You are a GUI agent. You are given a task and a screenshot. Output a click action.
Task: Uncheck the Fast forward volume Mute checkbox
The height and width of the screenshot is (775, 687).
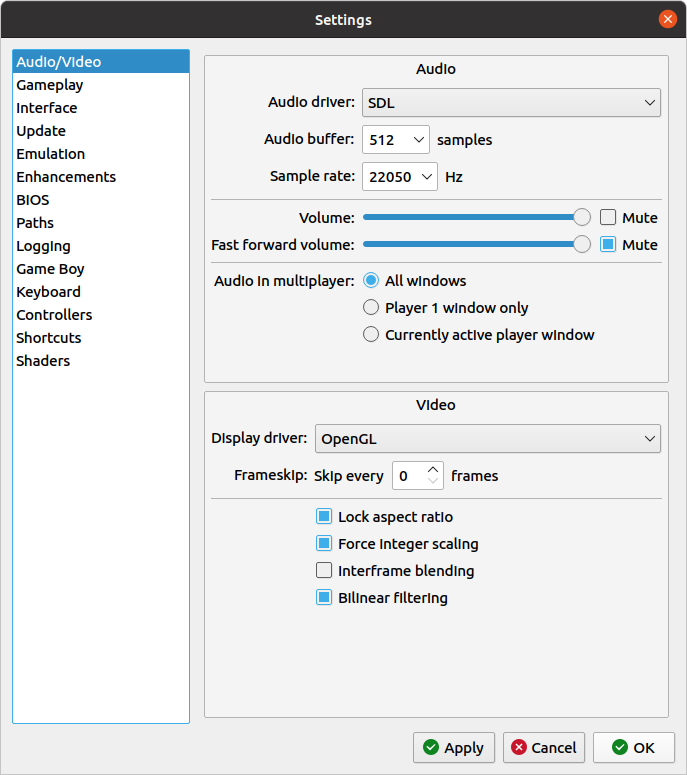(608, 245)
